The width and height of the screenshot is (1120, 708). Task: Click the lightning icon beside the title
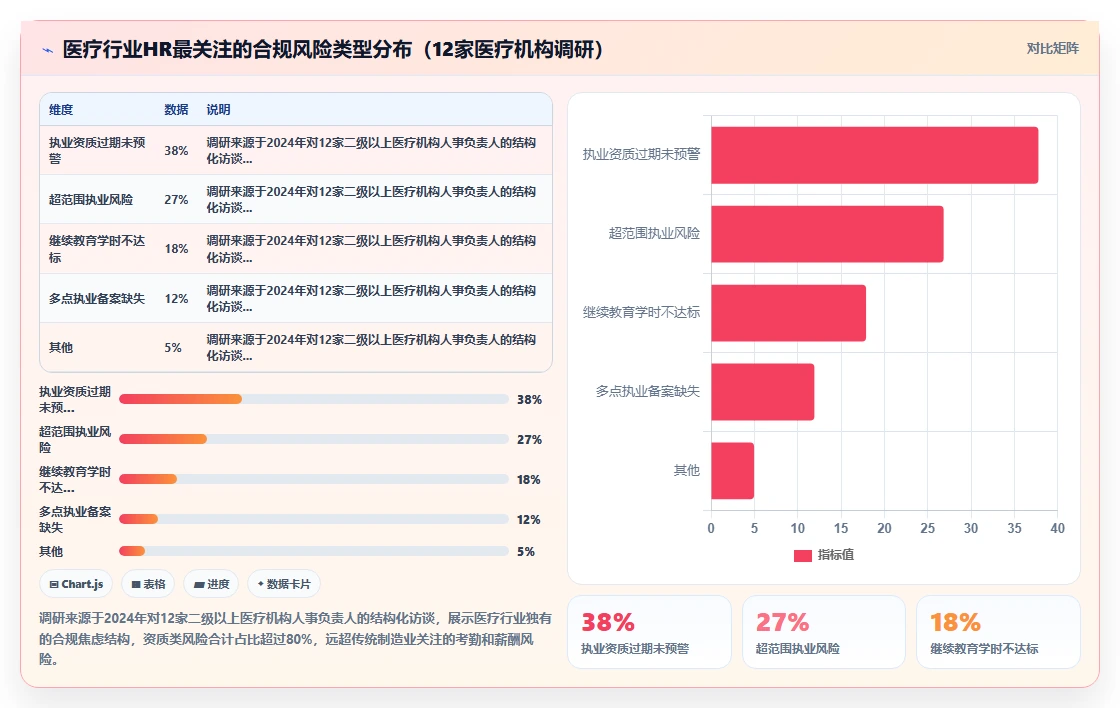pos(48,50)
